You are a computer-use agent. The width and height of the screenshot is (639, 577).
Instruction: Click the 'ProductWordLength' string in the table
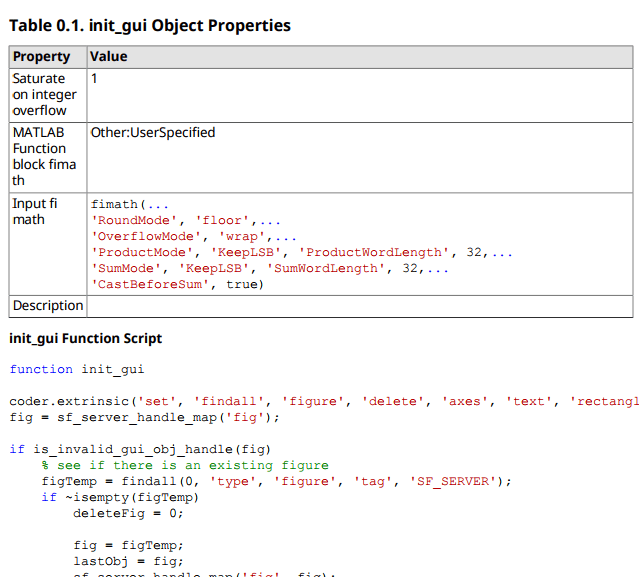pyautogui.click(x=376, y=252)
